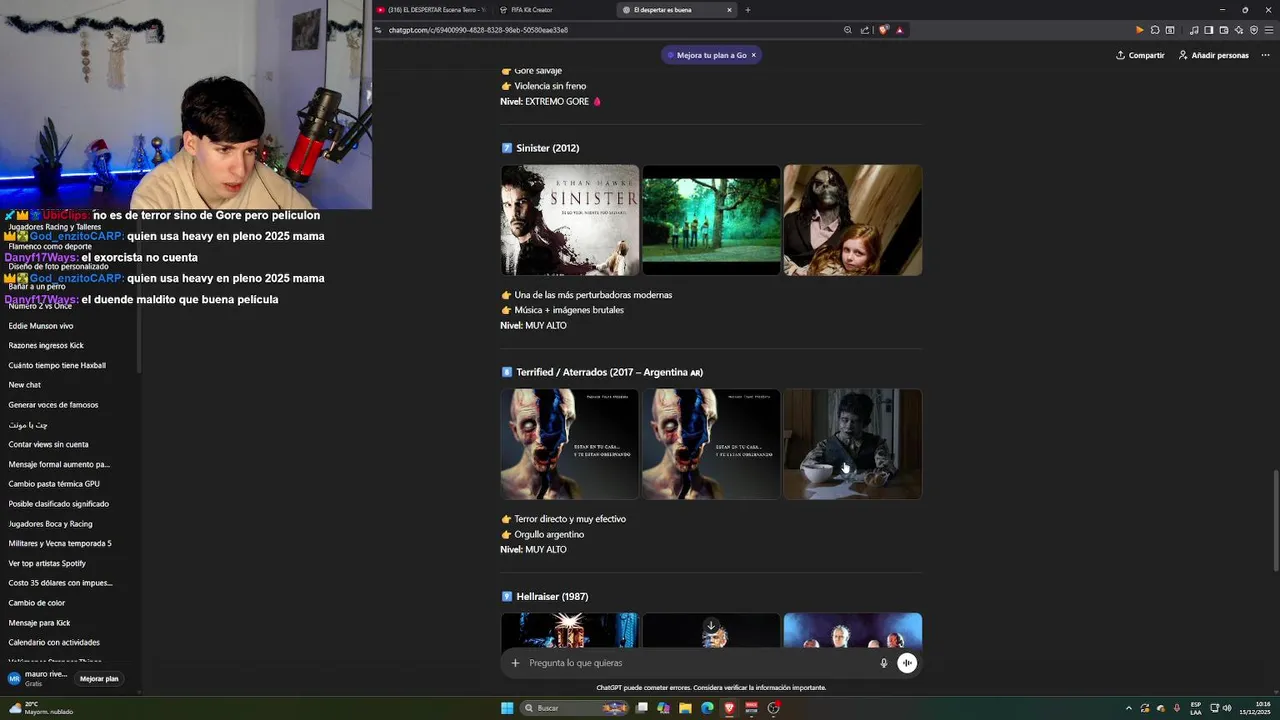Open Leo AI sparkle icon
1280x720 pixels.
click(1238, 30)
